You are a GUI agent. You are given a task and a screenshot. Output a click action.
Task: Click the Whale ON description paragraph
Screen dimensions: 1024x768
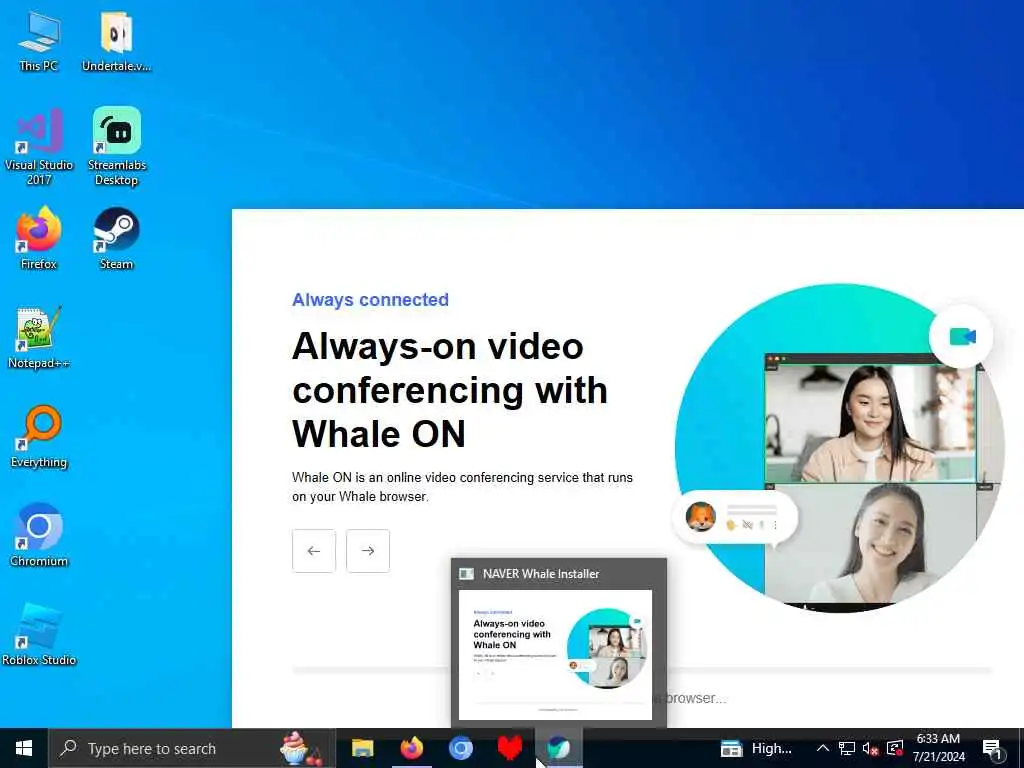click(x=462, y=487)
